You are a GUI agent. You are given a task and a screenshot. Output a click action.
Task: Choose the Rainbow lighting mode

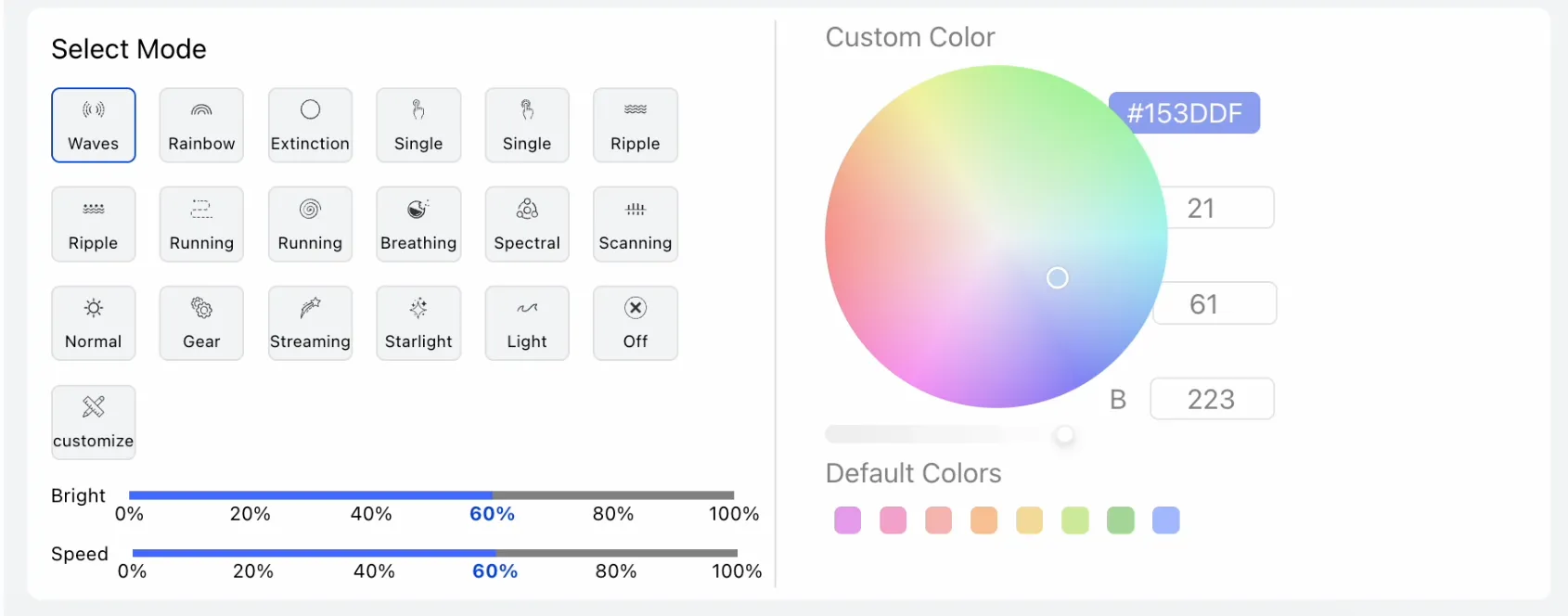coord(201,125)
